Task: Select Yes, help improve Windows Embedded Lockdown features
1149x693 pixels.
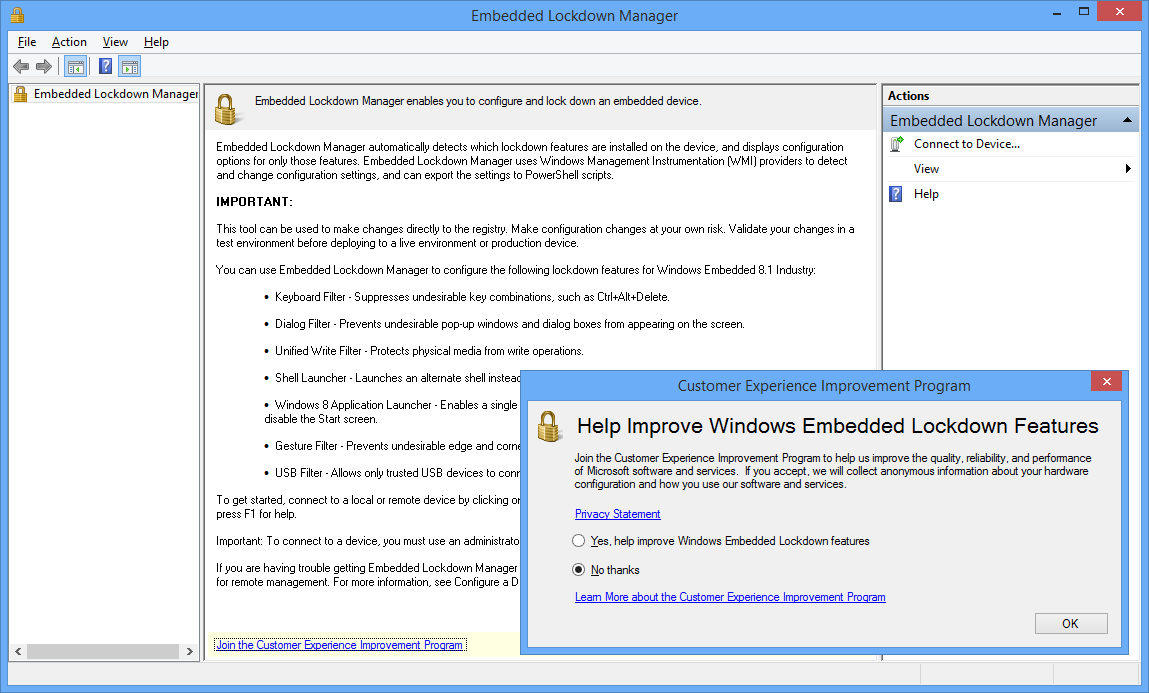Action: 579,541
